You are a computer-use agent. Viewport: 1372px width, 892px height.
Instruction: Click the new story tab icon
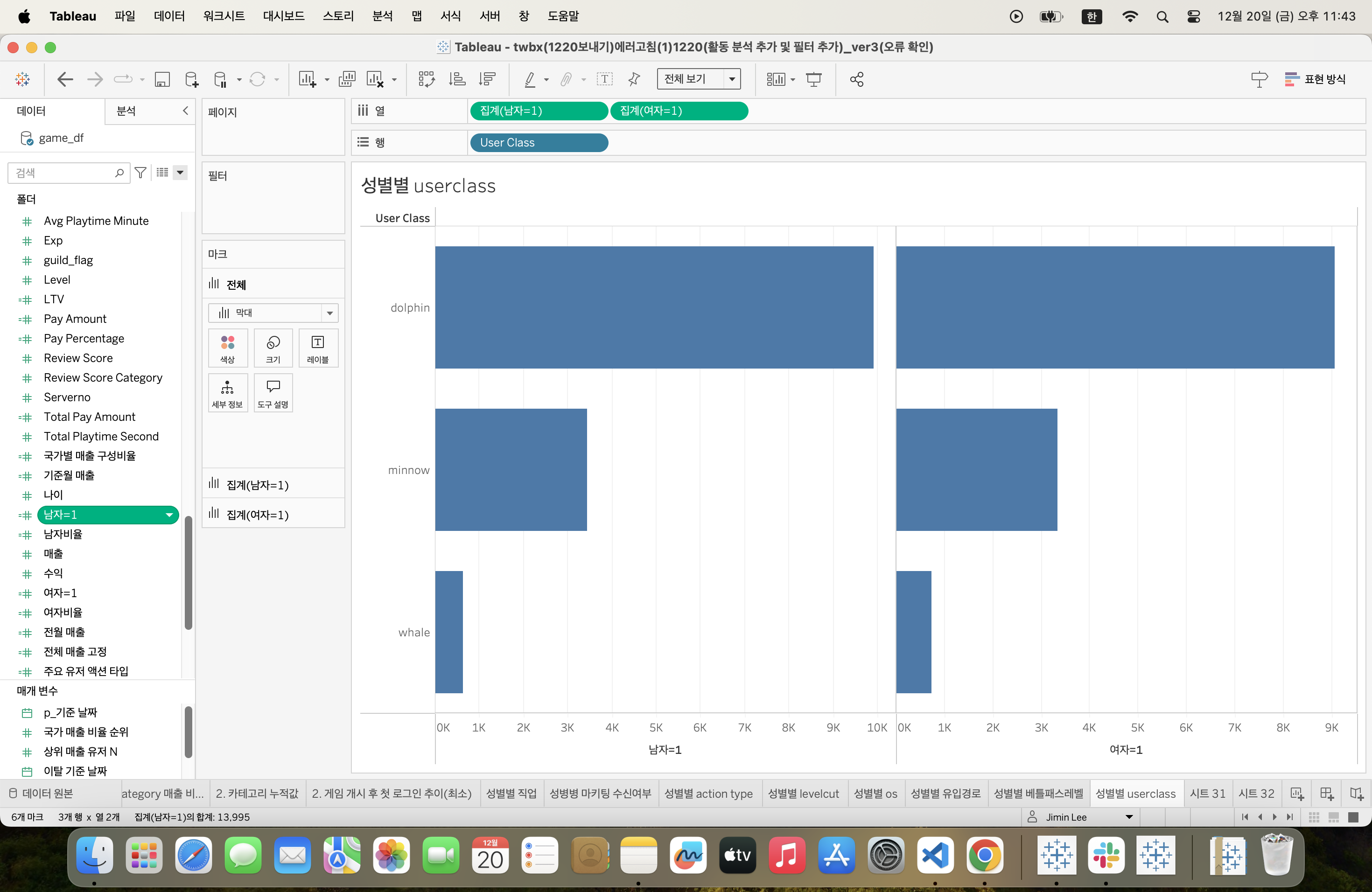pyautogui.click(x=1356, y=794)
